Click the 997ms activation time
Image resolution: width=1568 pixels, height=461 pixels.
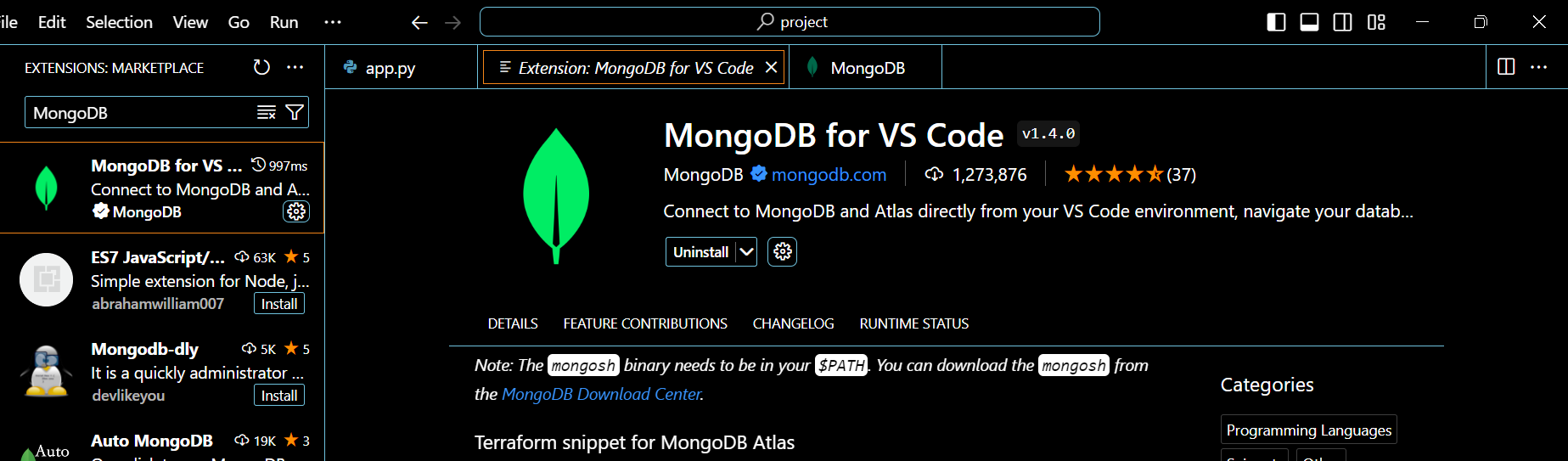click(x=279, y=166)
